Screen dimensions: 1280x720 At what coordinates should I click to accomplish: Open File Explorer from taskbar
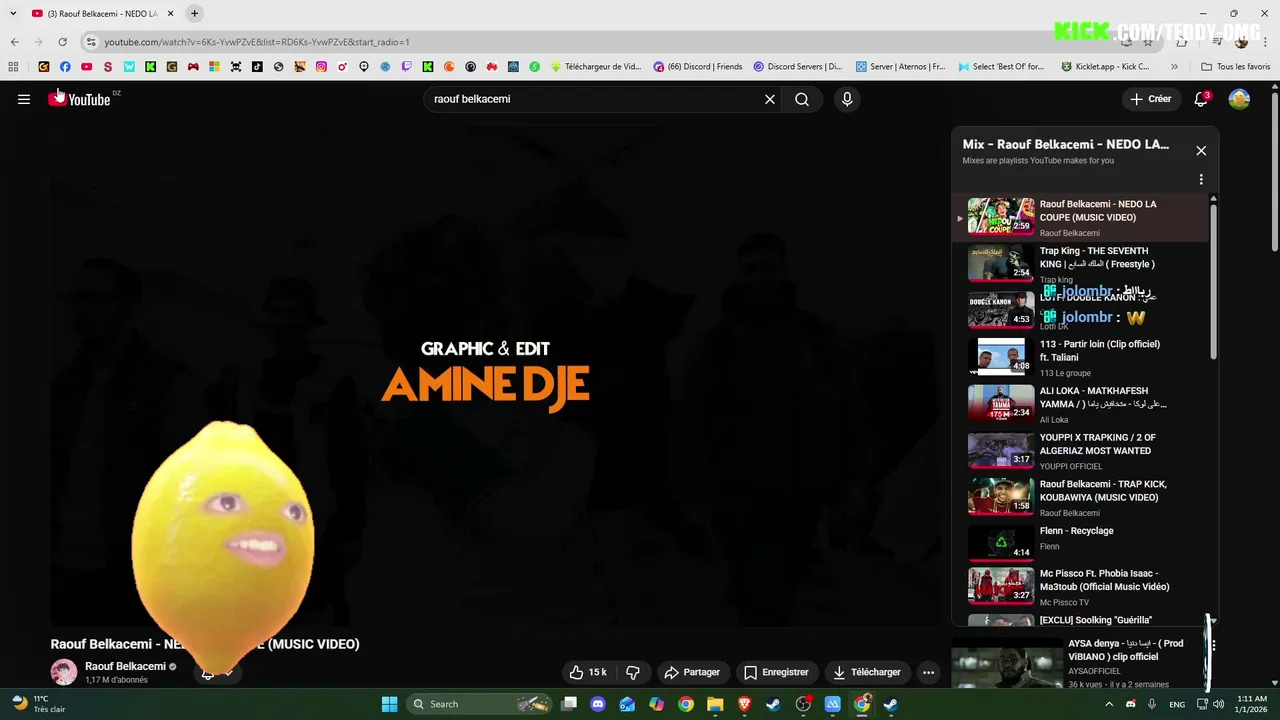(x=715, y=704)
